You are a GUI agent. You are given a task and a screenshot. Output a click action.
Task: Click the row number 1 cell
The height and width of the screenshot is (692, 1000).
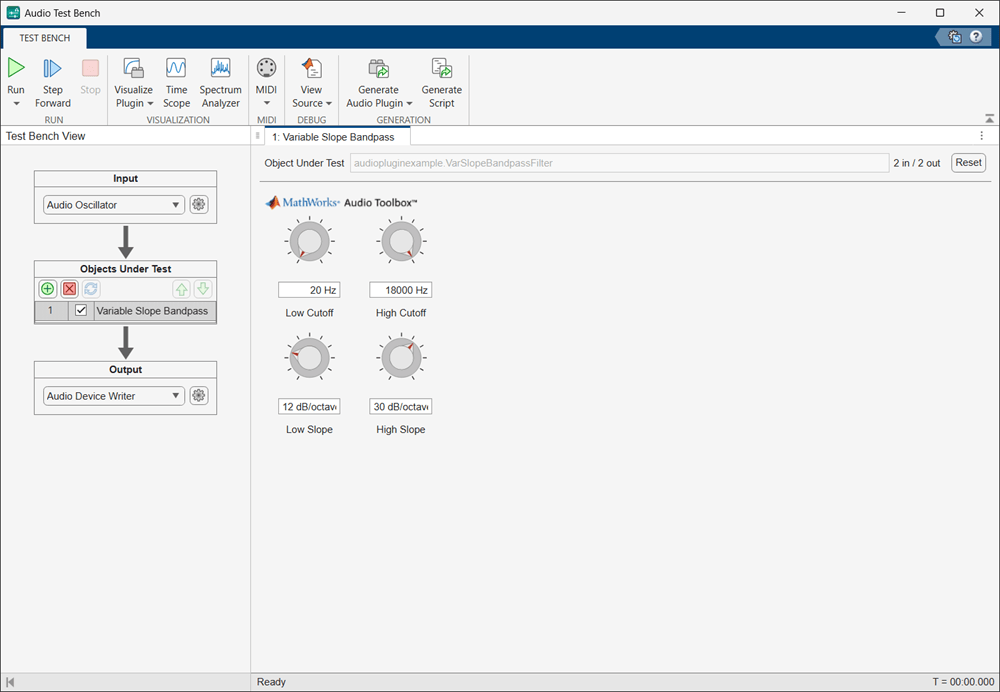51,311
